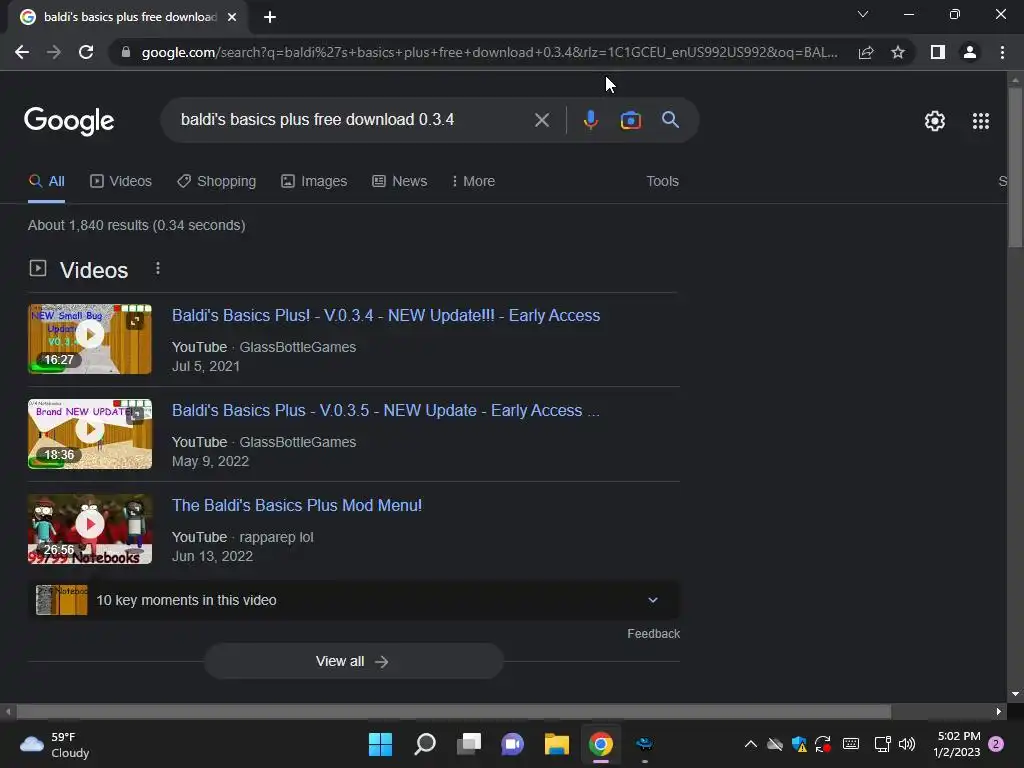Open the More search filters menu
The image size is (1024, 768).
(473, 182)
